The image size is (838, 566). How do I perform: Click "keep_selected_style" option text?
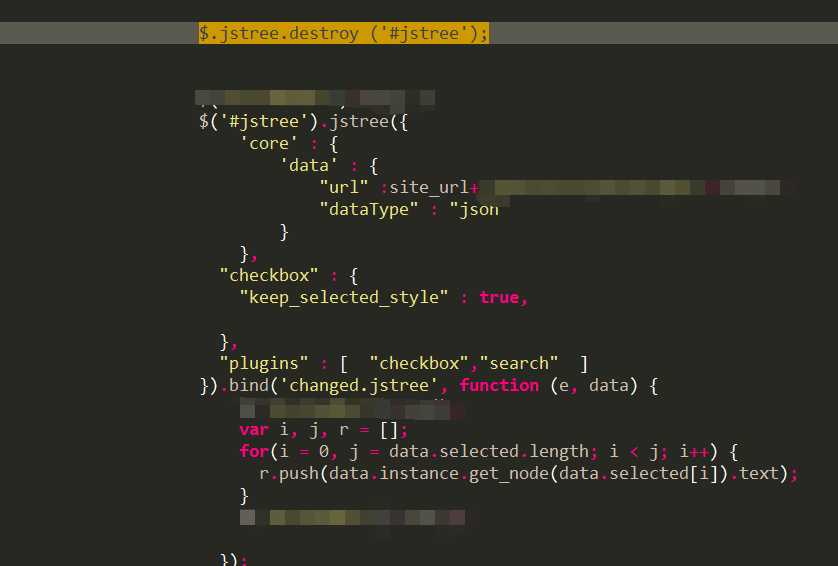coord(344,298)
